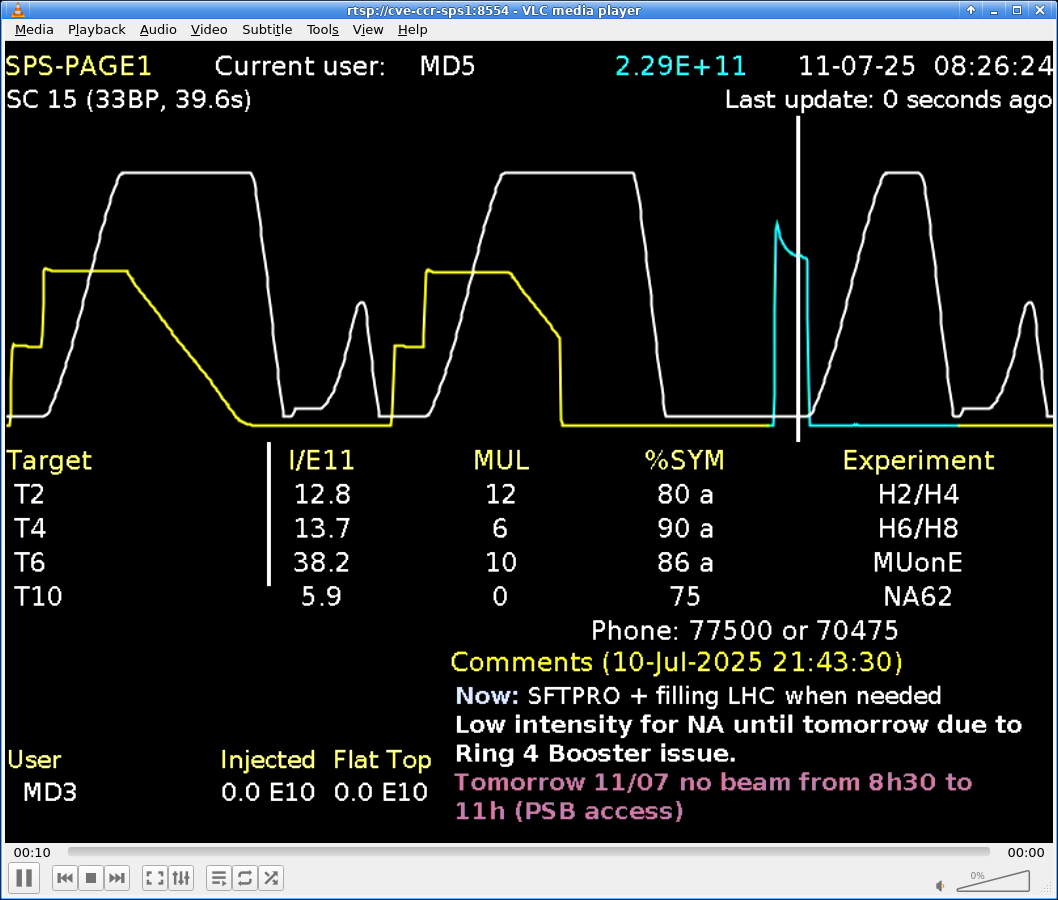
Task: Open the Playback menu
Action: point(97,30)
